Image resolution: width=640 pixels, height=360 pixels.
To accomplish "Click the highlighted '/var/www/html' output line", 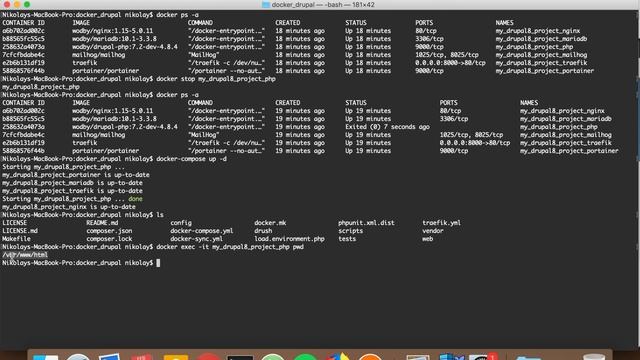I will (25, 255).
